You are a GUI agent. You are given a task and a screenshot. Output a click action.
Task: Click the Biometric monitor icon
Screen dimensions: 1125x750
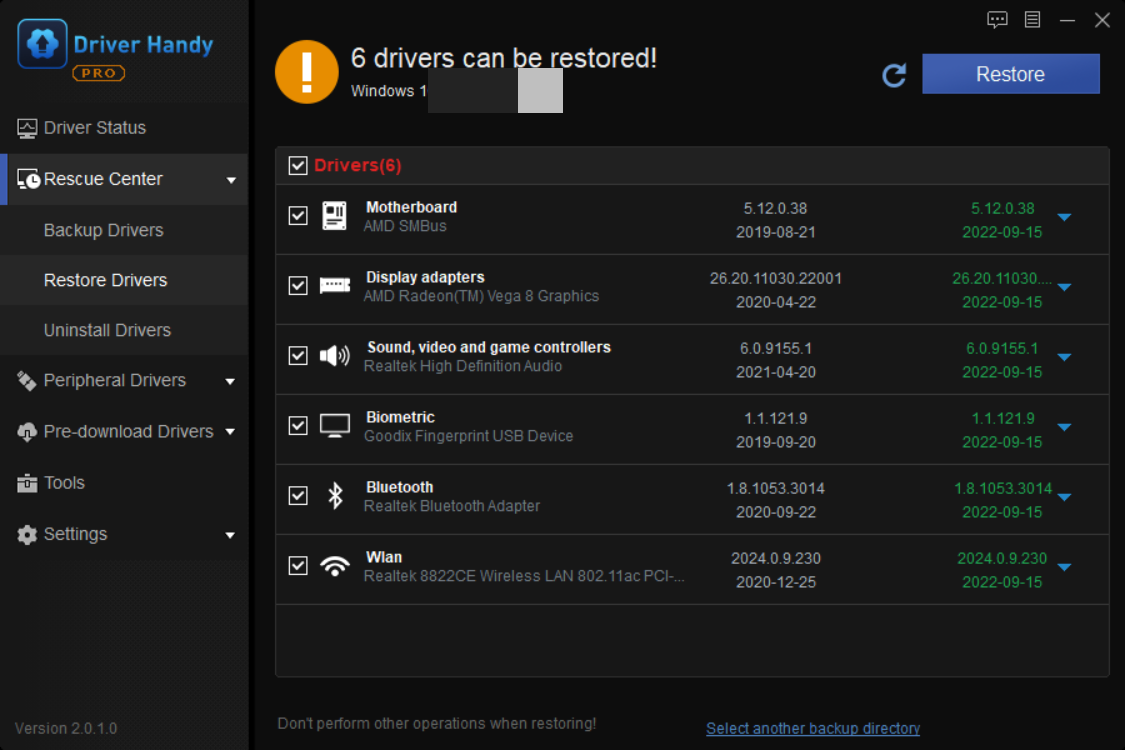click(334, 425)
